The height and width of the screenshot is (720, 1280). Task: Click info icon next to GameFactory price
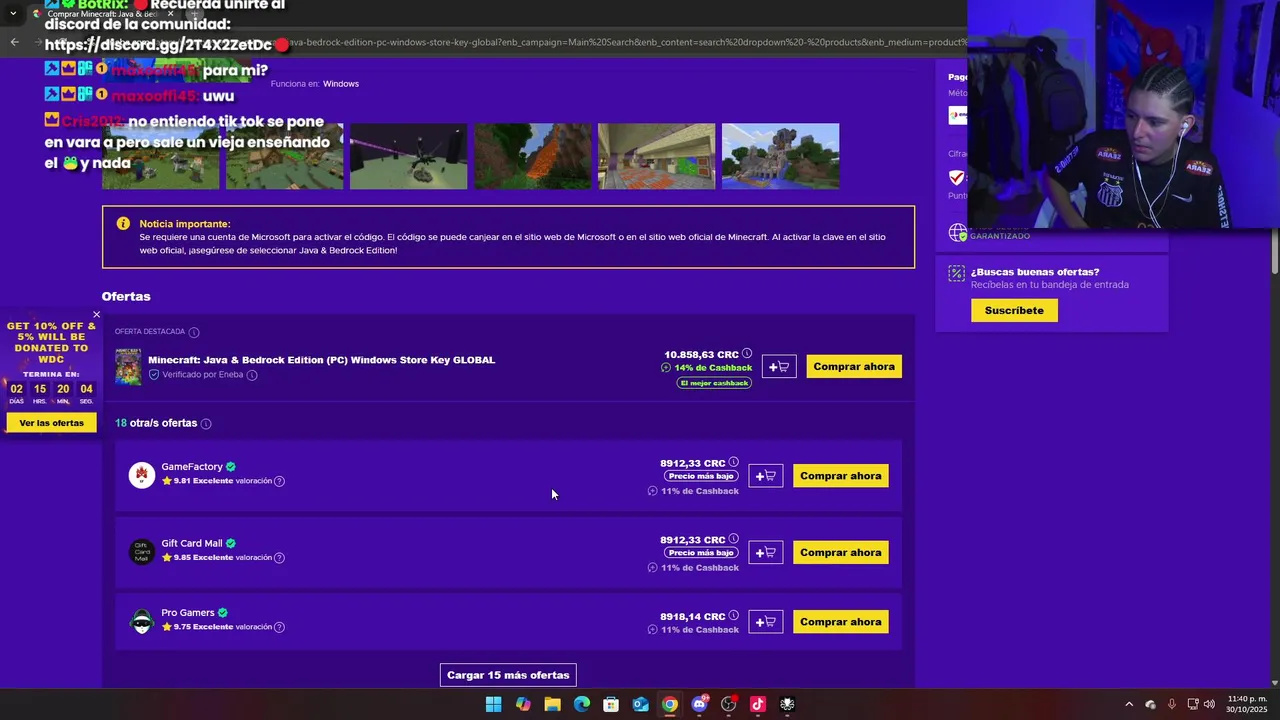733,463
